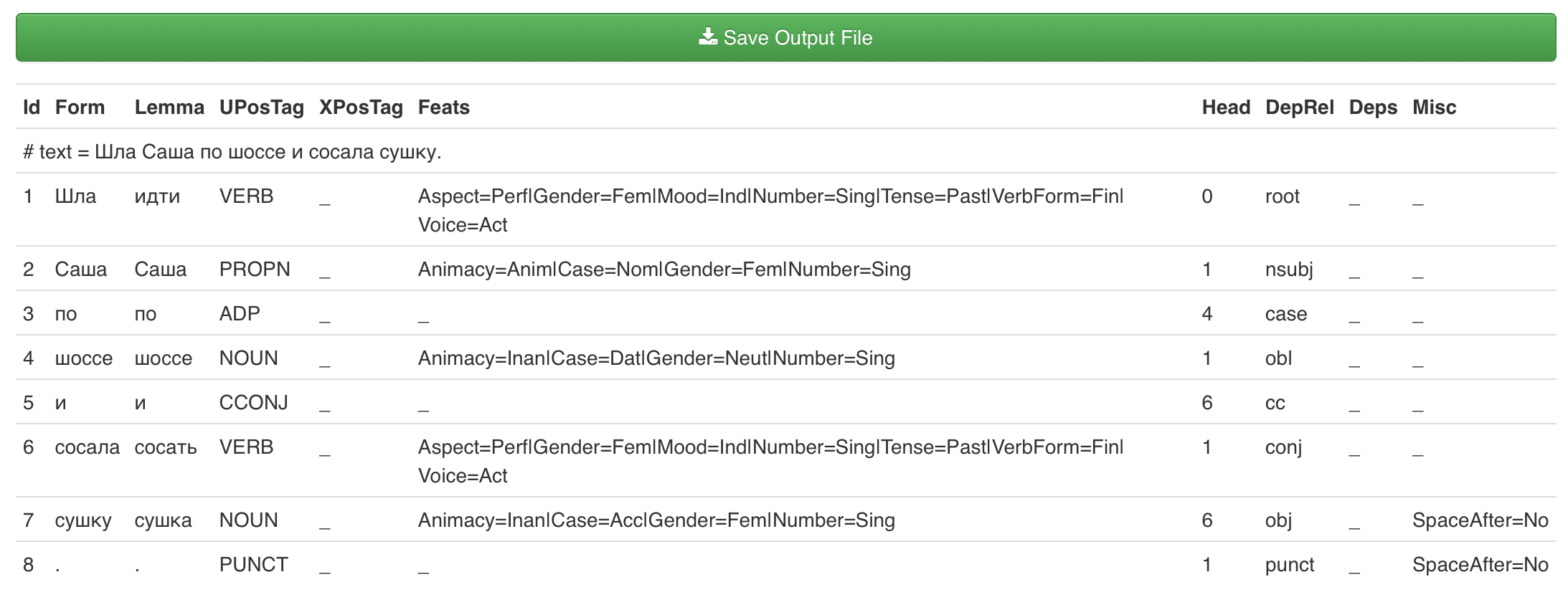Click the Feats cell containing Case=Dat

coord(656,358)
